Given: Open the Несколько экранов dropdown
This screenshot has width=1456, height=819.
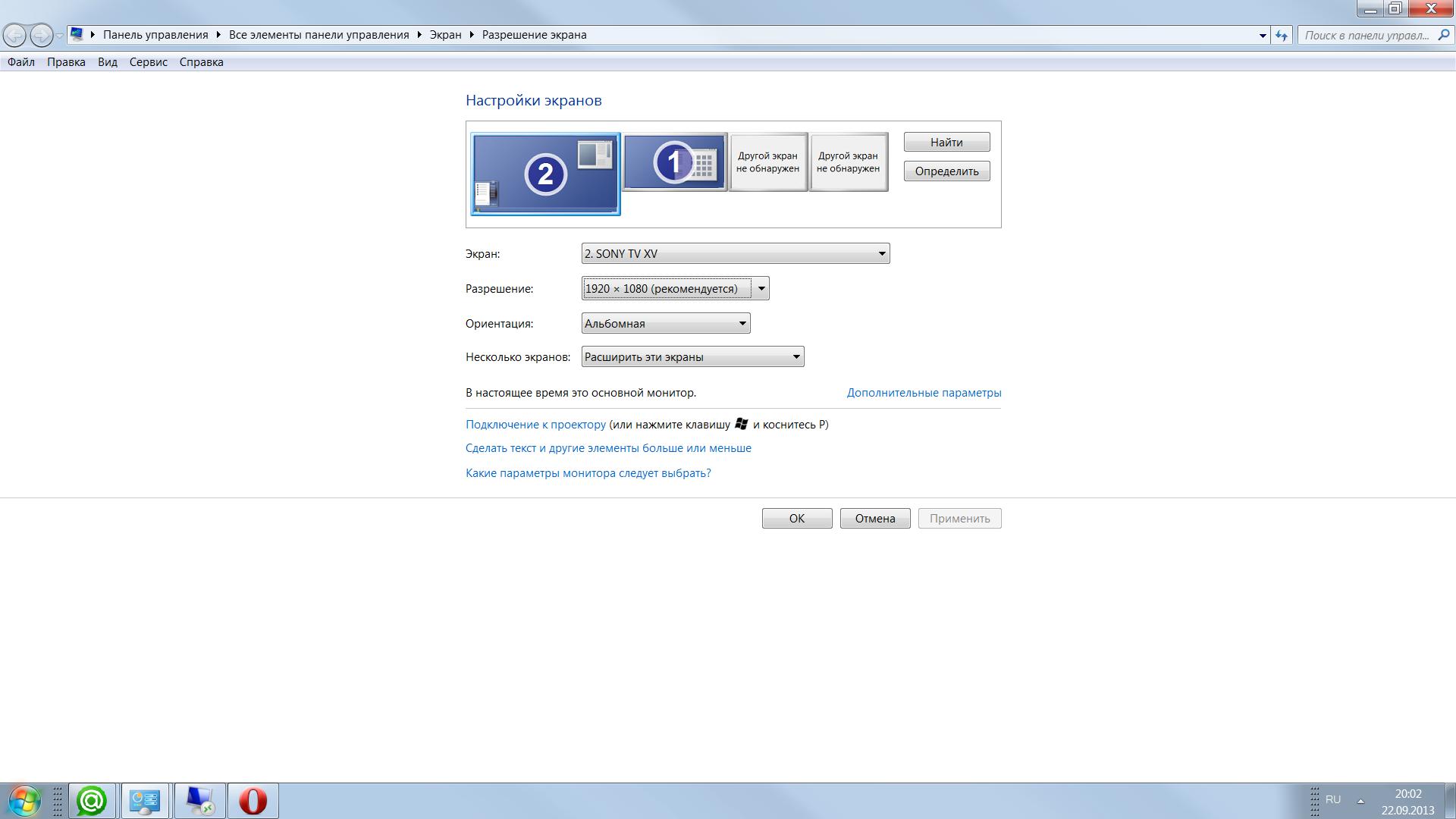Looking at the screenshot, I should tap(795, 356).
